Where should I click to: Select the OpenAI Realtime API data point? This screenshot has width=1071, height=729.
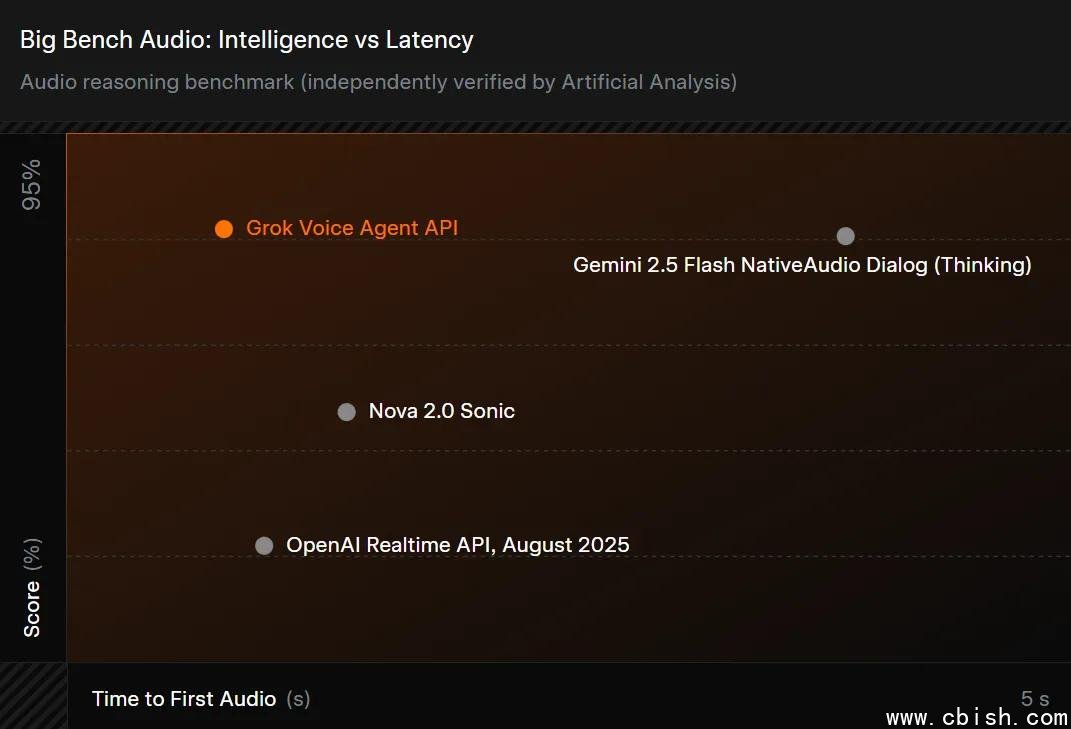(x=264, y=546)
